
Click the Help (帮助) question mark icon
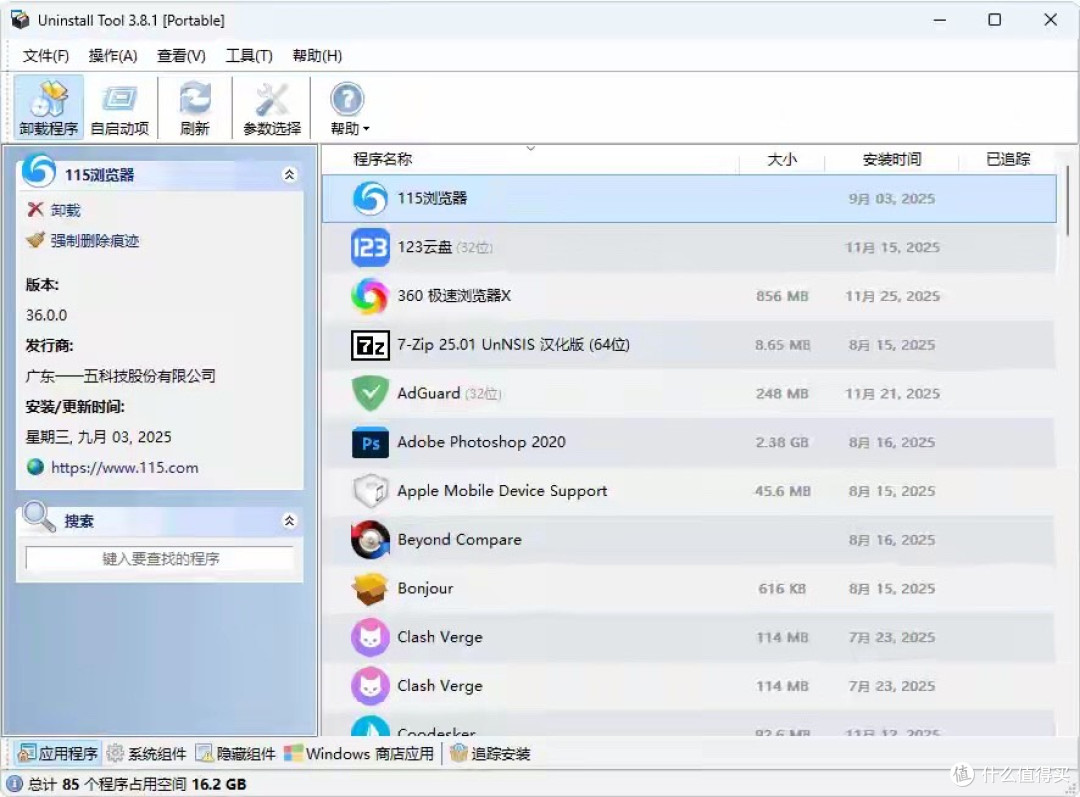(x=347, y=99)
